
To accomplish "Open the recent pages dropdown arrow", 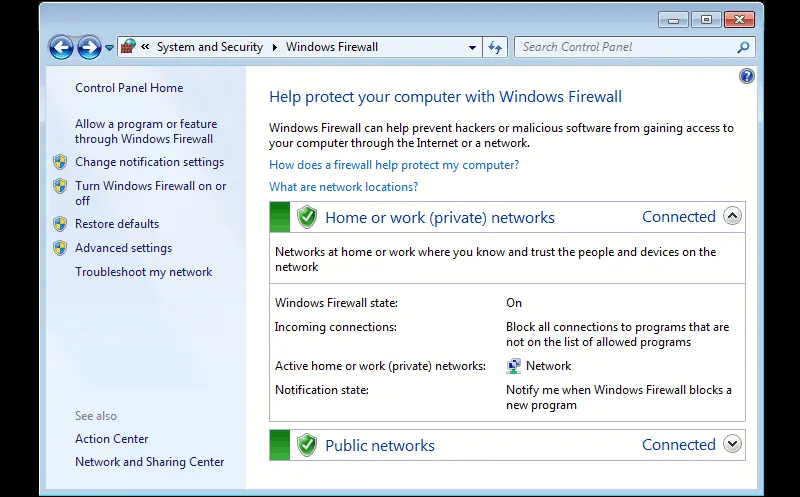I will (110, 48).
